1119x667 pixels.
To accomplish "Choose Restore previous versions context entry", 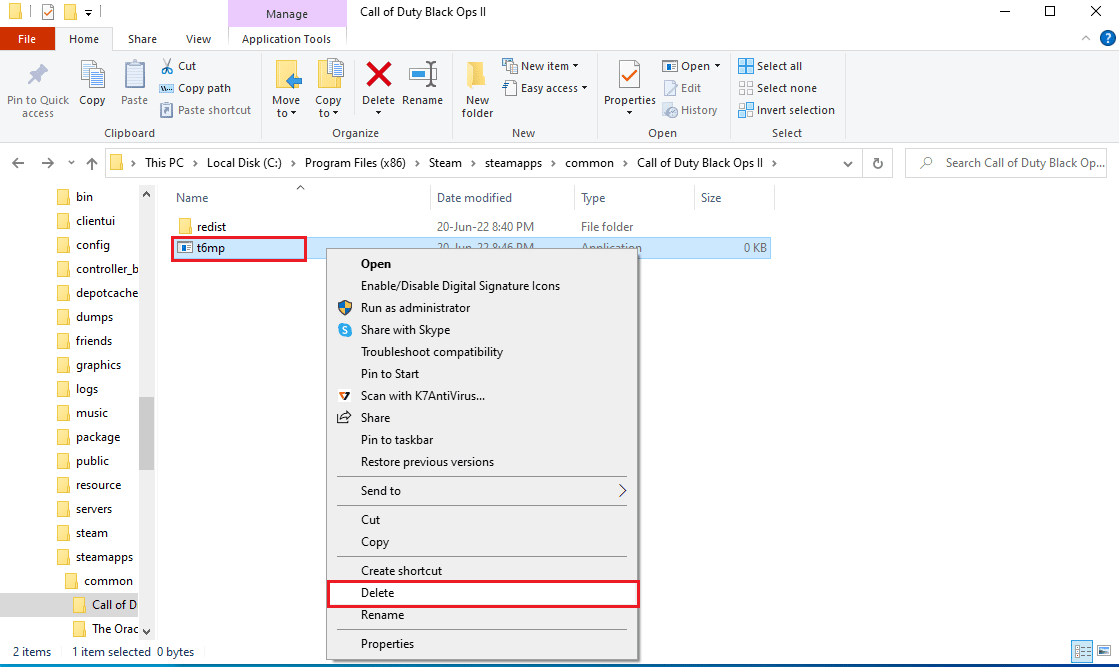I will coord(427,462).
